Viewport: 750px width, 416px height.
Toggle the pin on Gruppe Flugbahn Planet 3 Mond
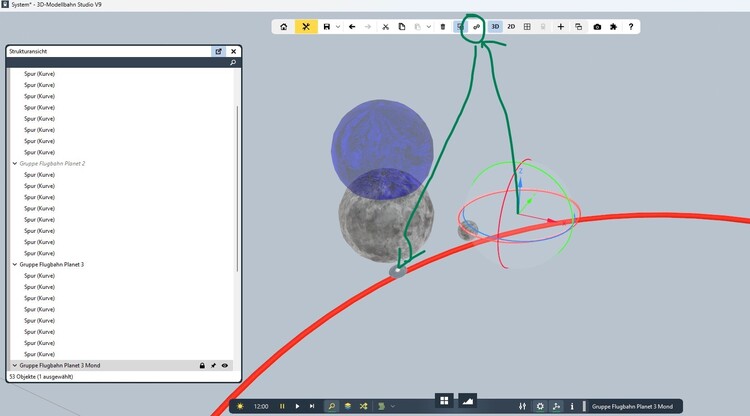pyautogui.click(x=214, y=366)
